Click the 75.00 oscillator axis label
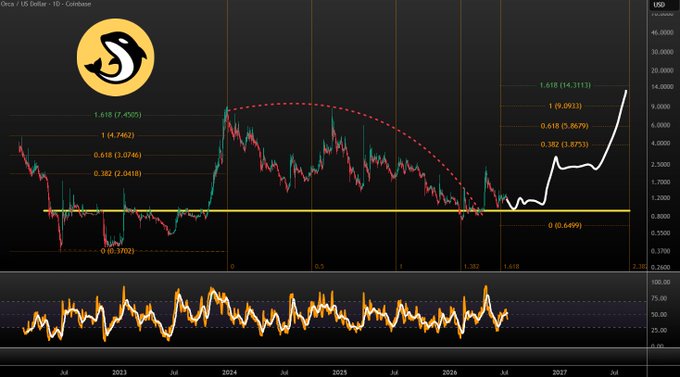 pyautogui.click(x=659, y=298)
